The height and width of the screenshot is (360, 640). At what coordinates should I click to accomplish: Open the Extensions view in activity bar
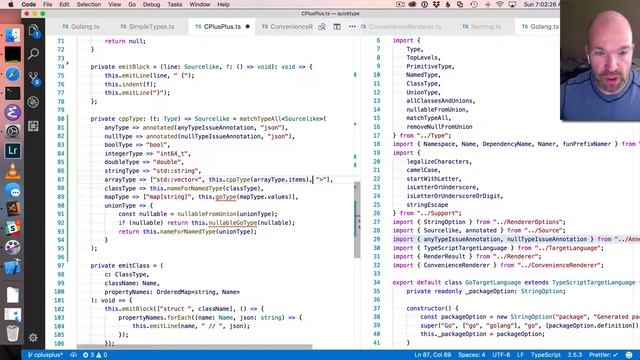click(33, 126)
